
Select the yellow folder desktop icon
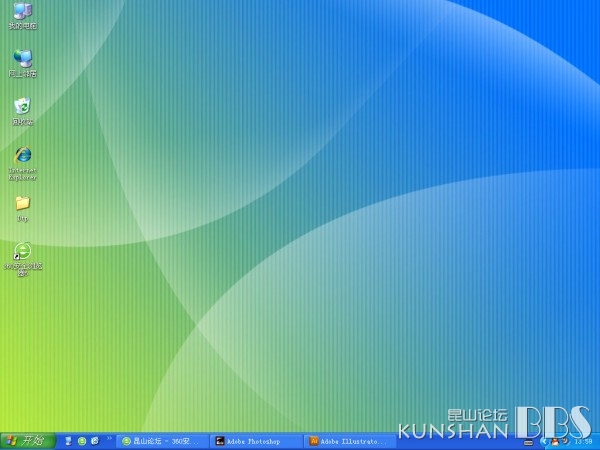point(23,209)
